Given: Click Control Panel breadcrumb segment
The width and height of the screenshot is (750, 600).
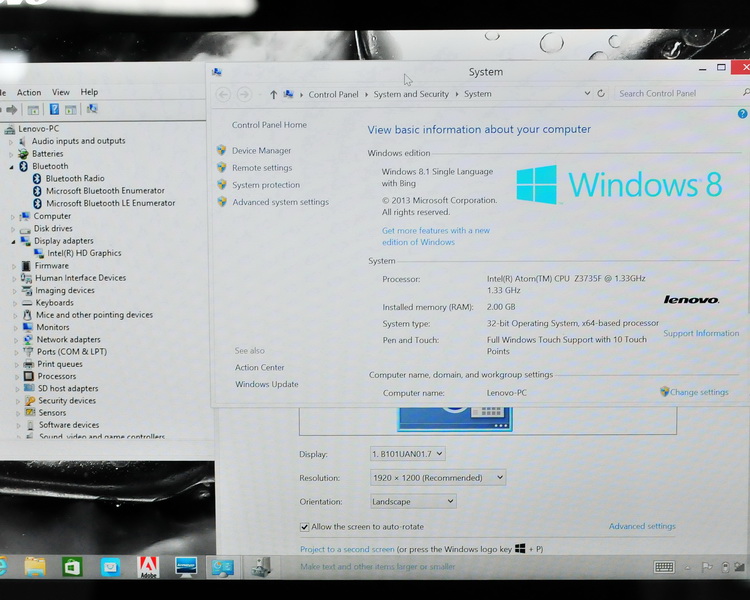Looking at the screenshot, I should 333,94.
